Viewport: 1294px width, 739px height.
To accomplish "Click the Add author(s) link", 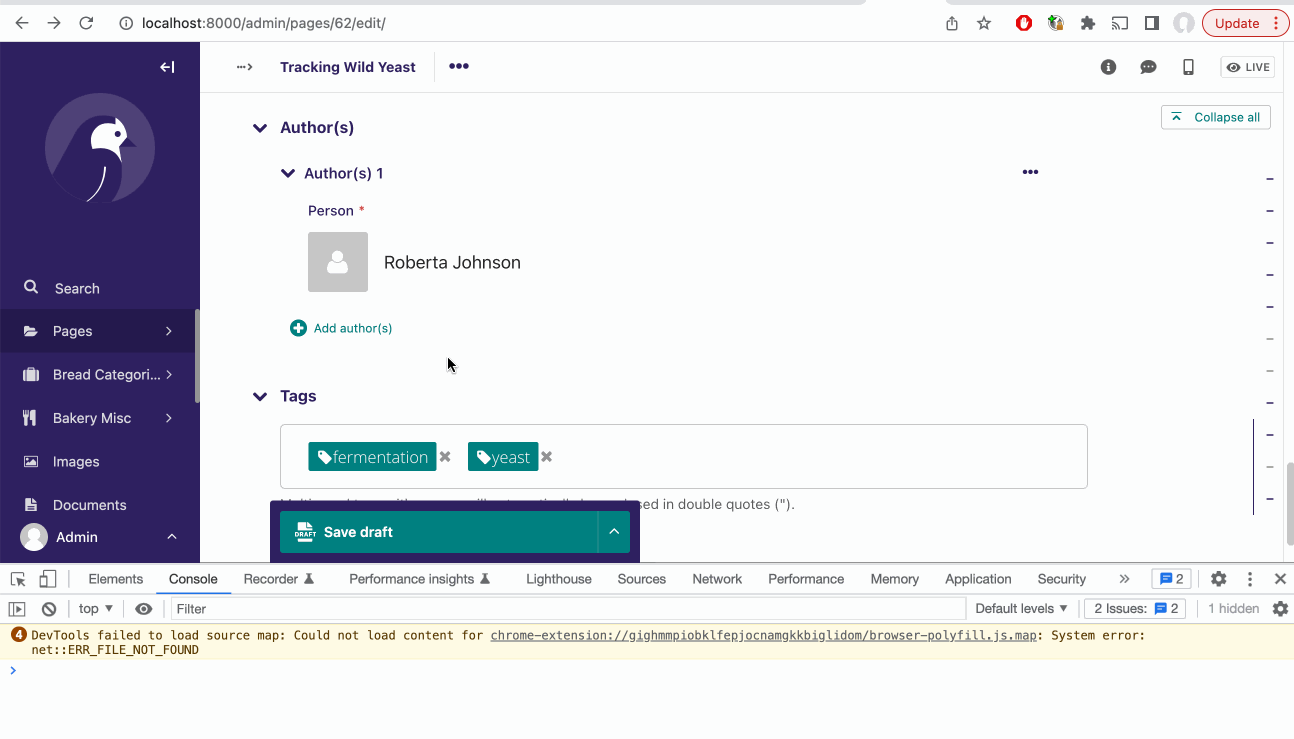I will point(341,327).
